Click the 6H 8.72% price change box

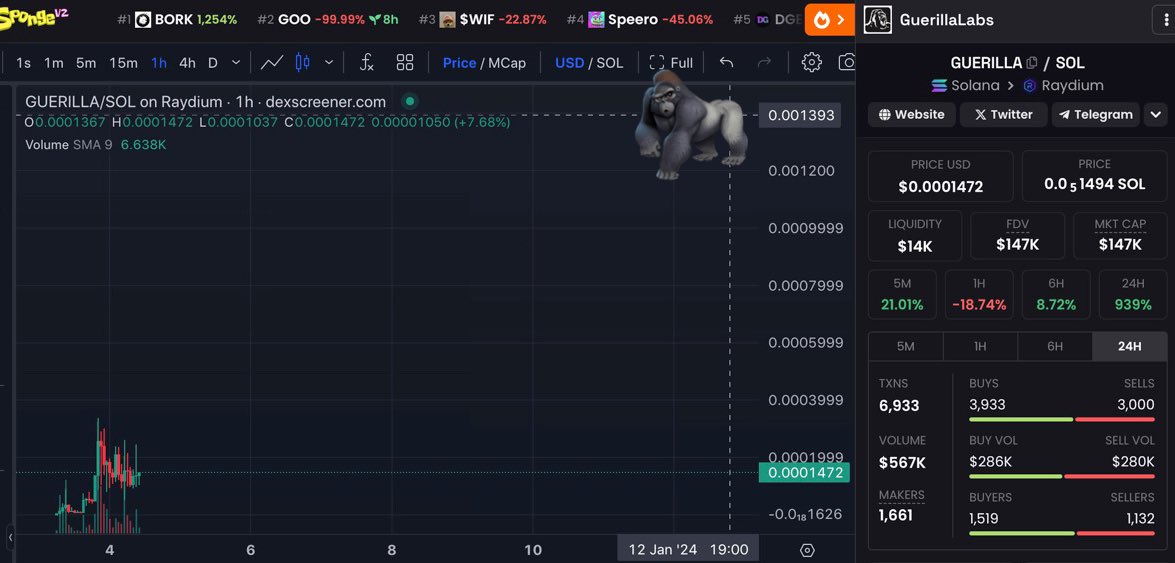[1056, 295]
